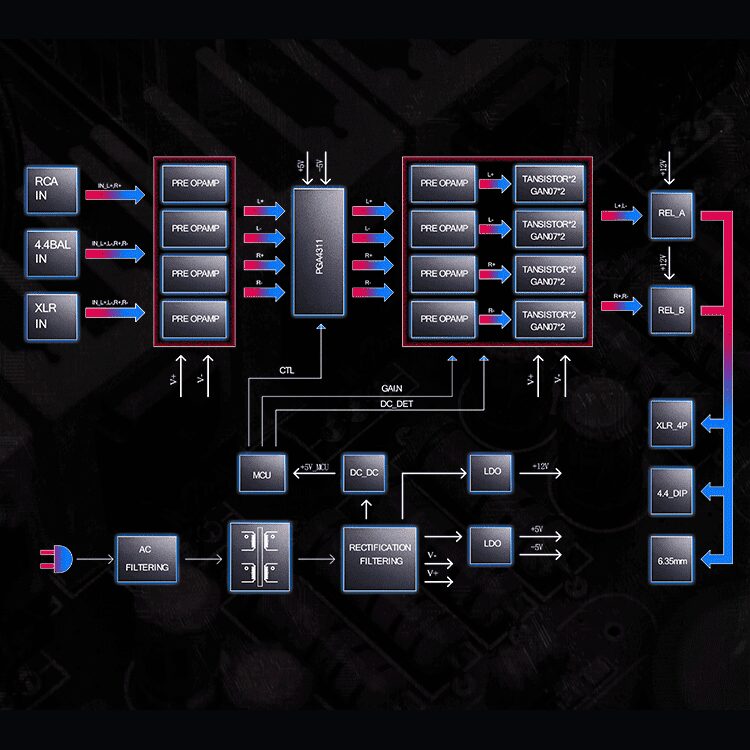This screenshot has height=750, width=750.
Task: Click the TANSISTOR*2 block fed by L- arrow
Action: (x=549, y=230)
